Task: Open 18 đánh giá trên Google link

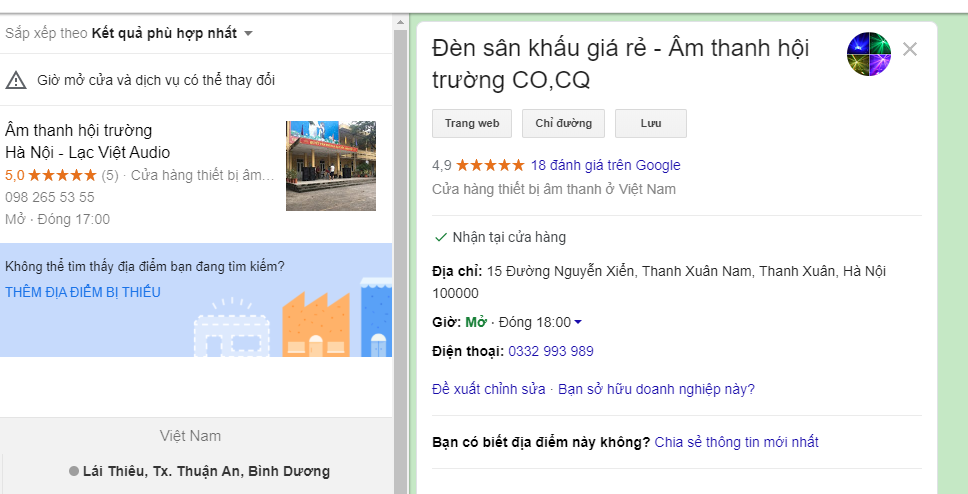Action: [x=606, y=165]
